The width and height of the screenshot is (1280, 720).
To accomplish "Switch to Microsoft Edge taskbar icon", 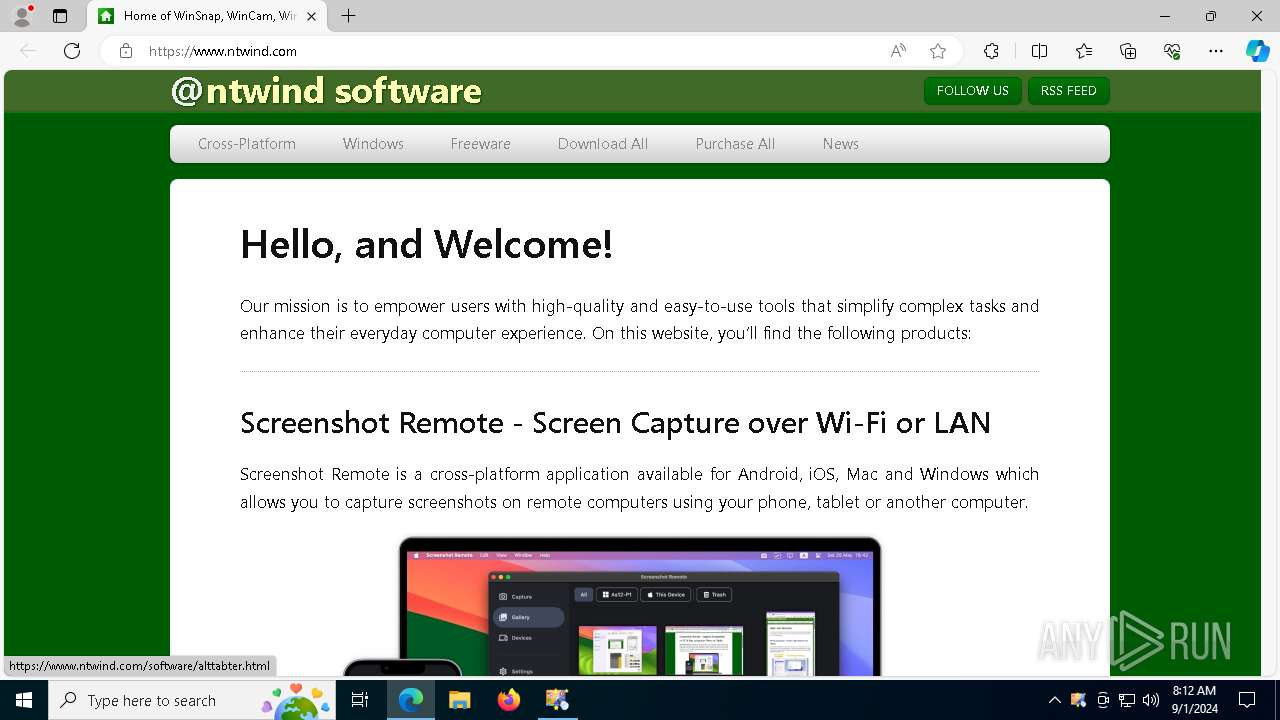I will (411, 700).
